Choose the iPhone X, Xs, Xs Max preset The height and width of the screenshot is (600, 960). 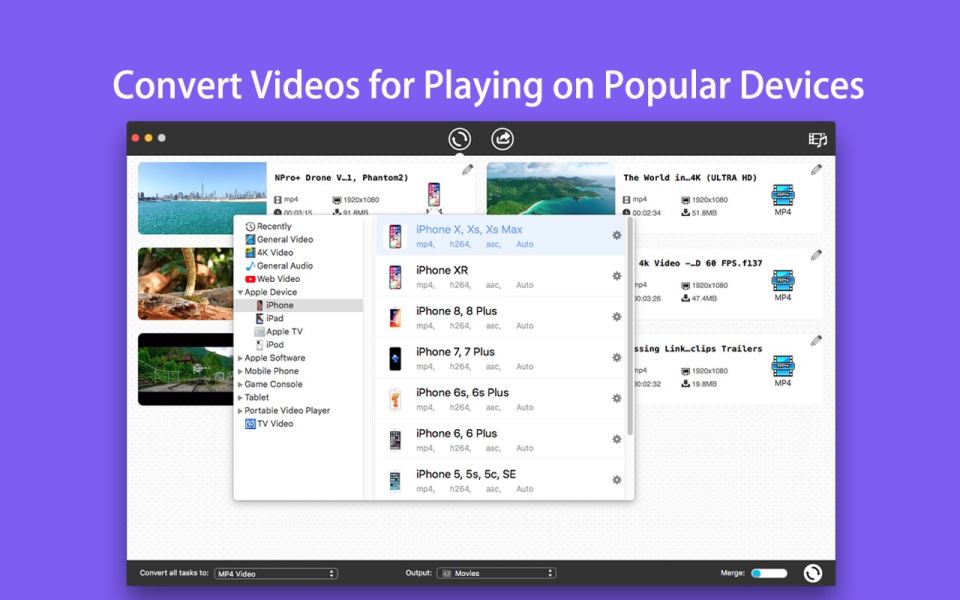pyautogui.click(x=501, y=235)
